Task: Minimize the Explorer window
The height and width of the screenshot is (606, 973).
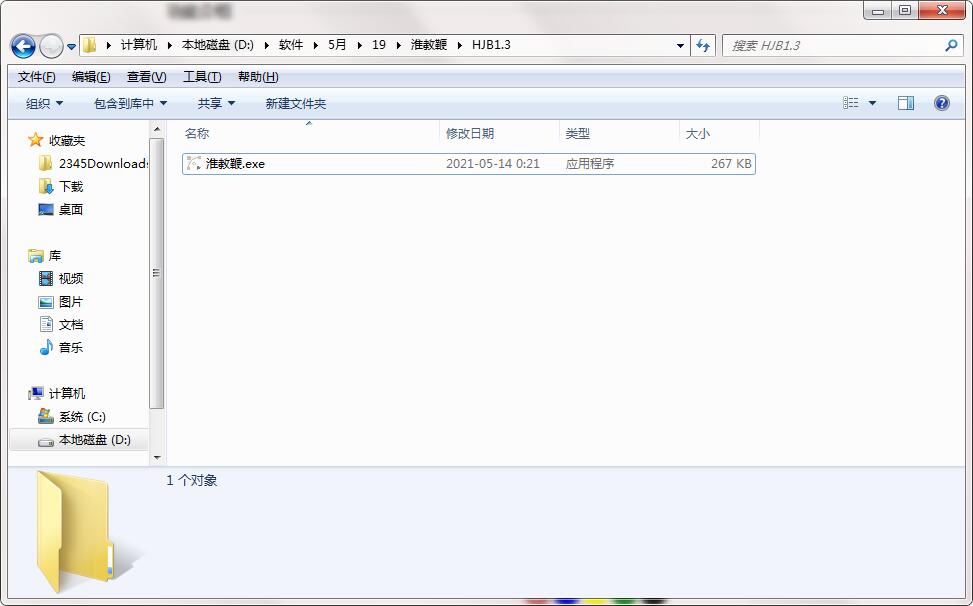Action: tap(878, 10)
